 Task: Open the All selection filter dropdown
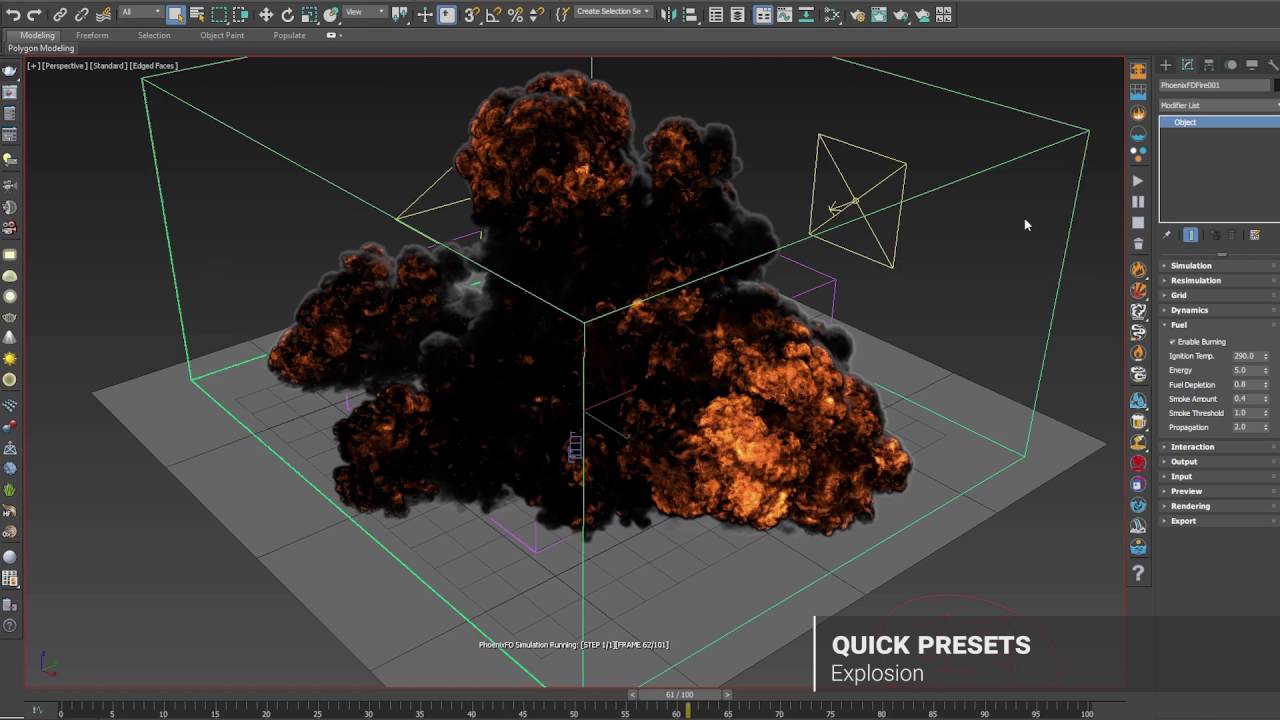[140, 12]
